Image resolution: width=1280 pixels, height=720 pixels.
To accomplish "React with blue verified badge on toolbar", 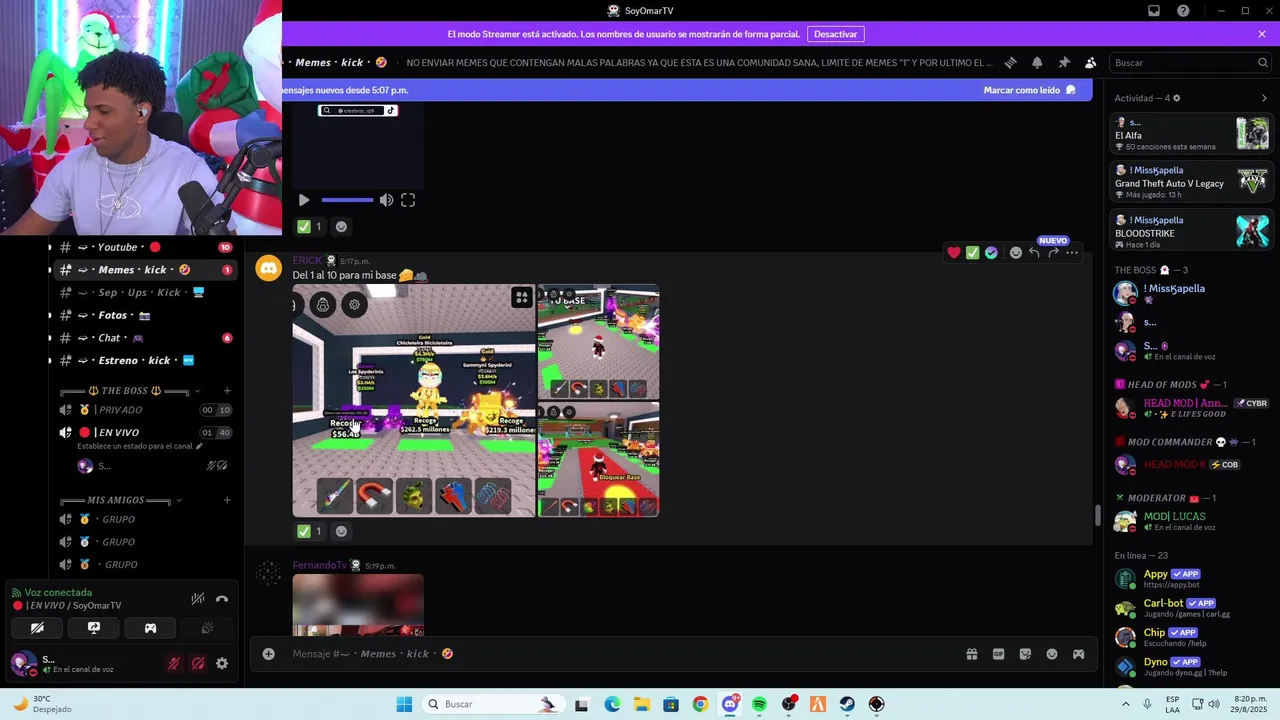I will [x=991, y=253].
